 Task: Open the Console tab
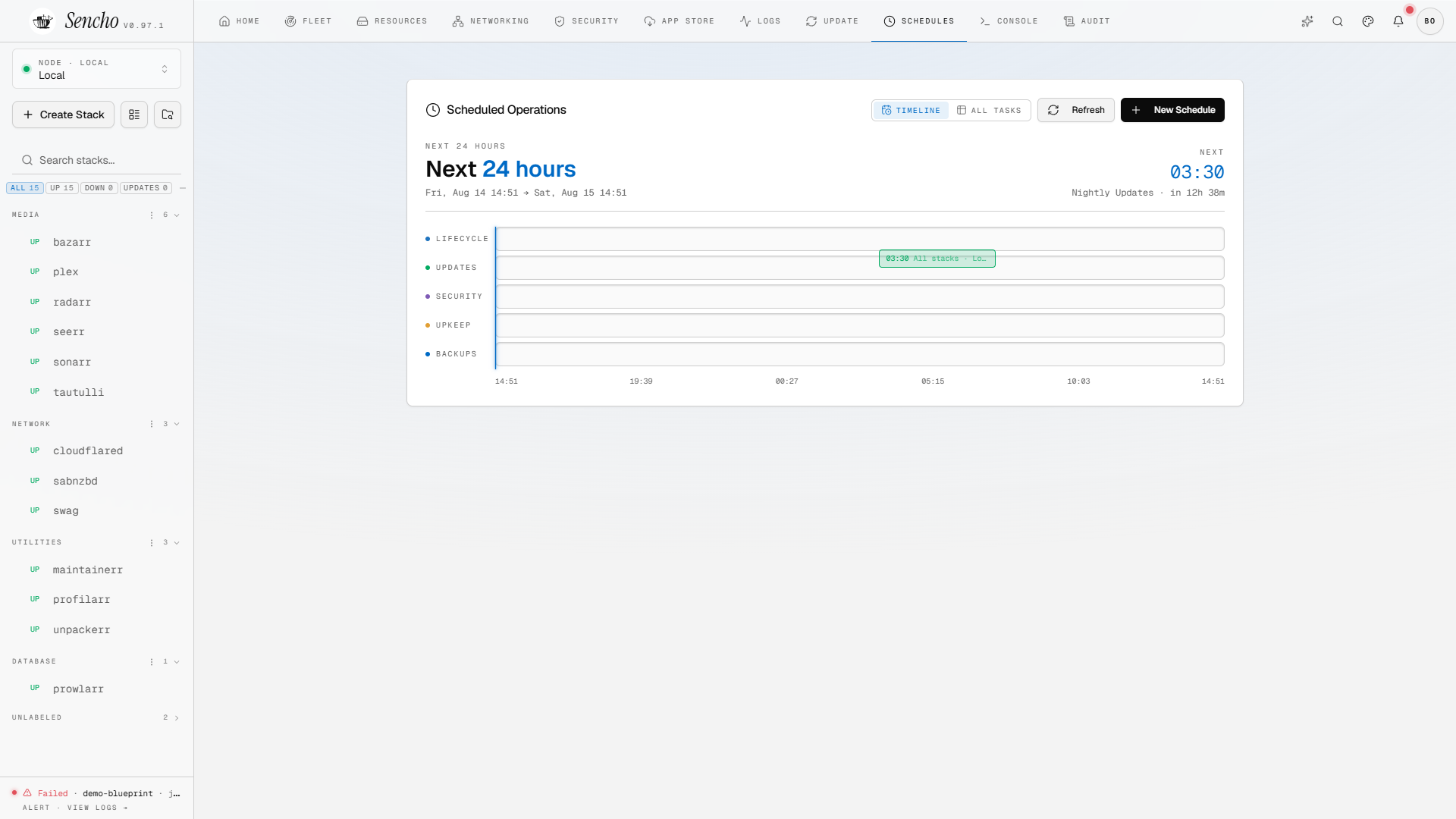[x=1009, y=21]
